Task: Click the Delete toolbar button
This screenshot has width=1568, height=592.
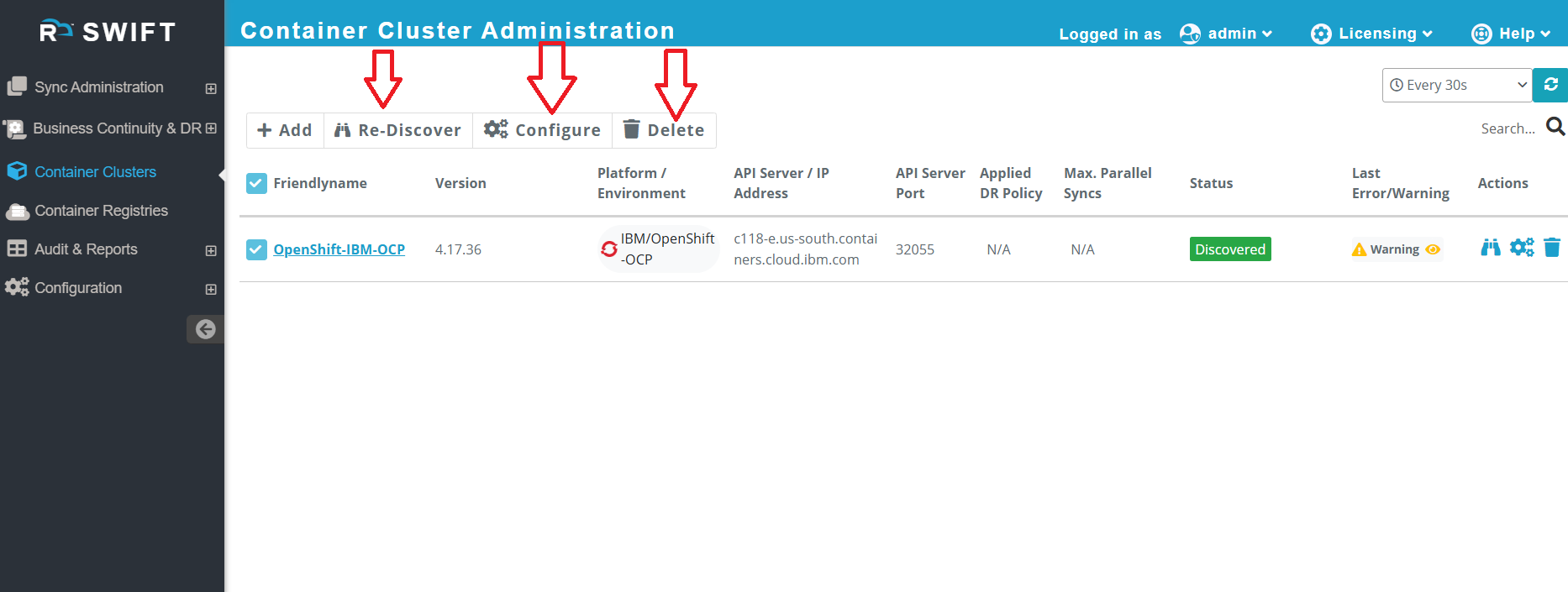Action: [664, 130]
